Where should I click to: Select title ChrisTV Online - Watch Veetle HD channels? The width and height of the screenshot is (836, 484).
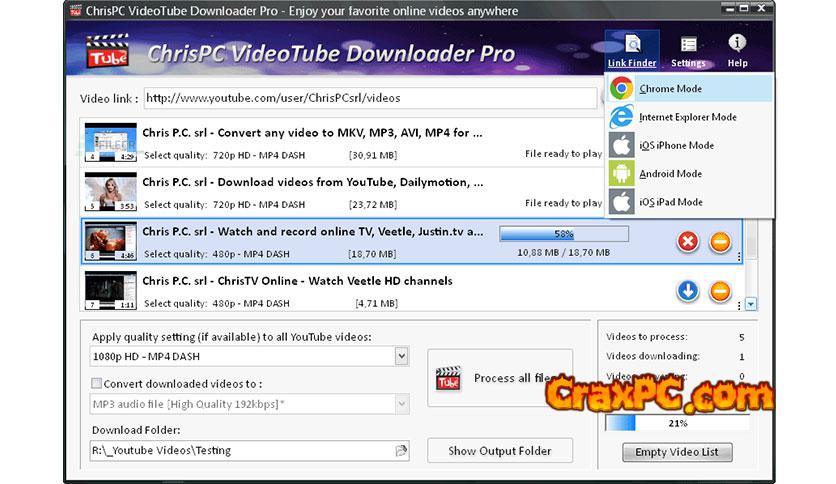[298, 281]
